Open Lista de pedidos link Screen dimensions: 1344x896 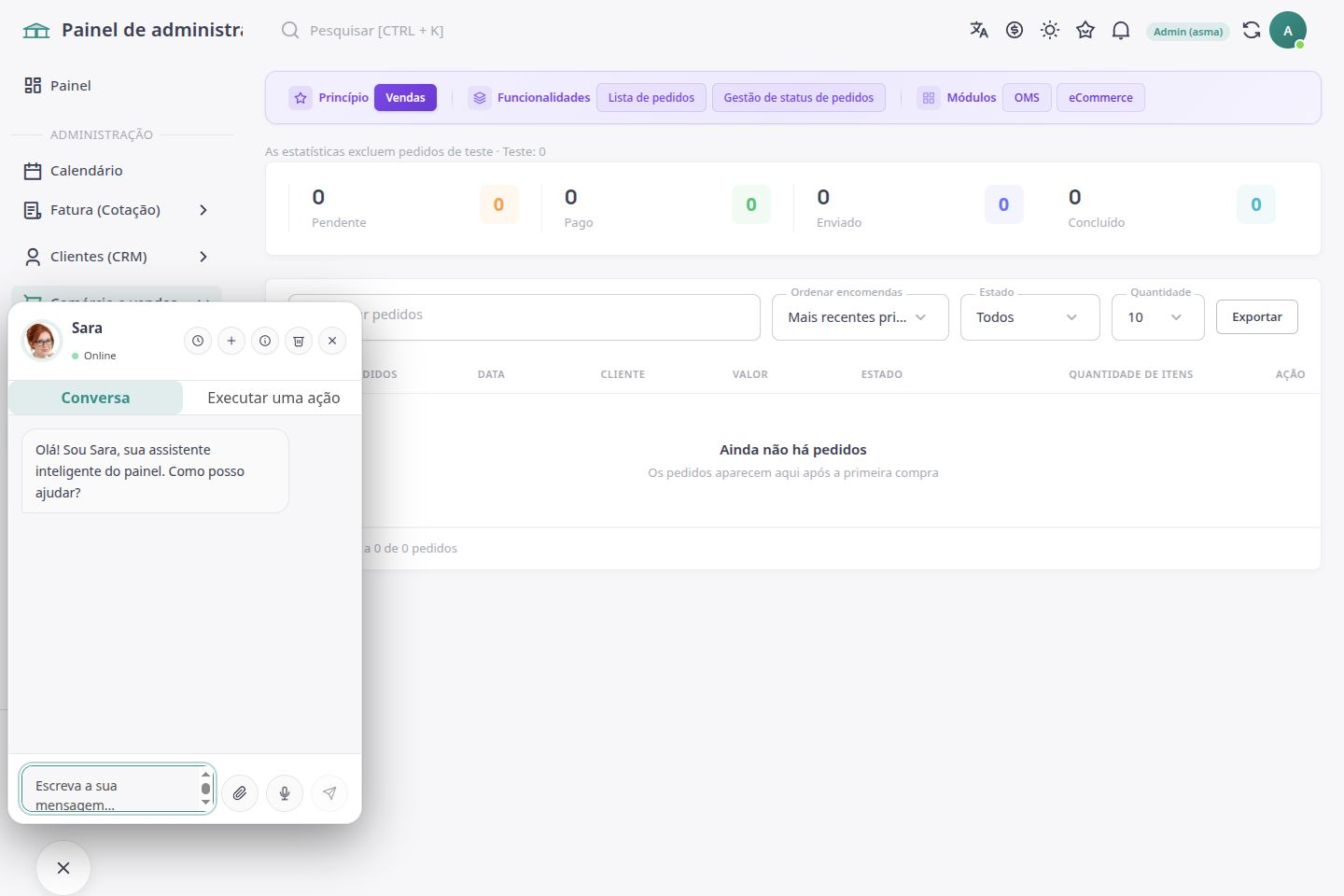click(x=651, y=97)
